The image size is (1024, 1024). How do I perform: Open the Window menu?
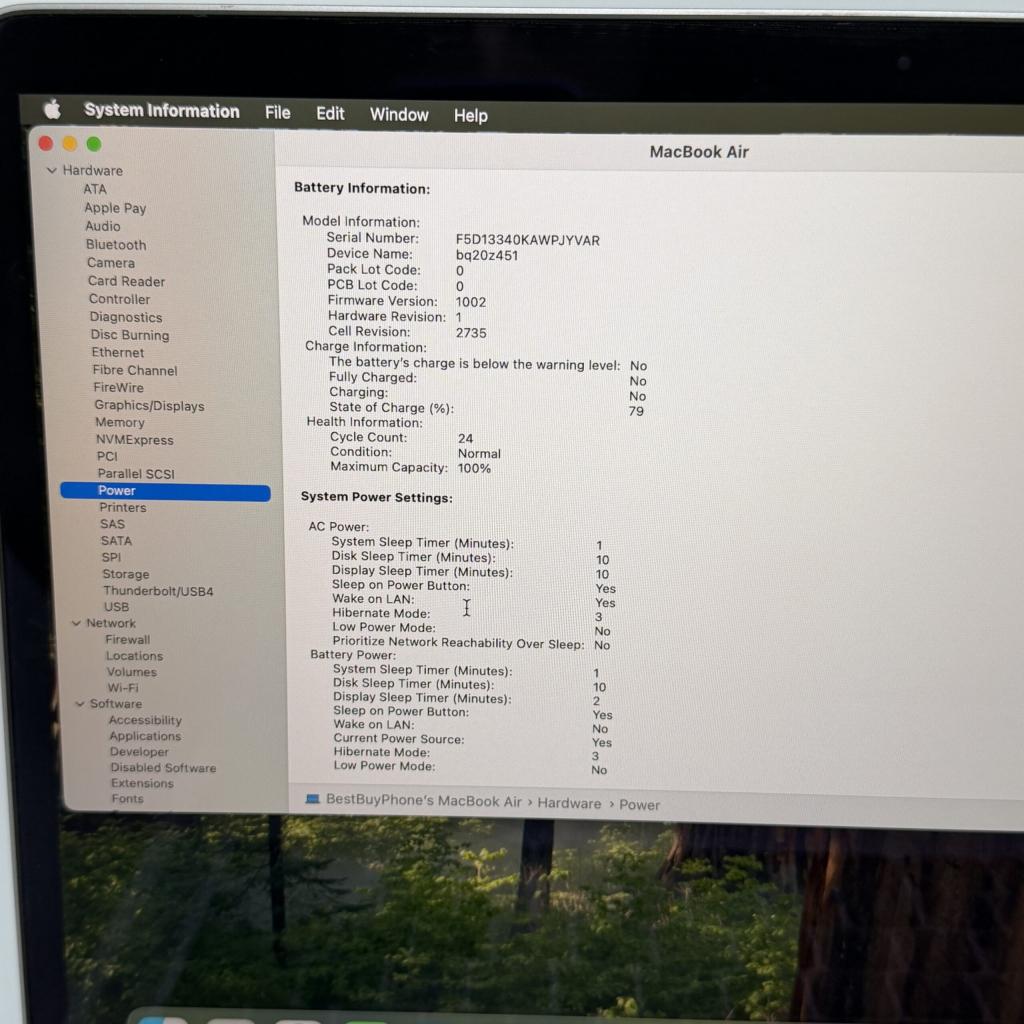click(x=399, y=114)
